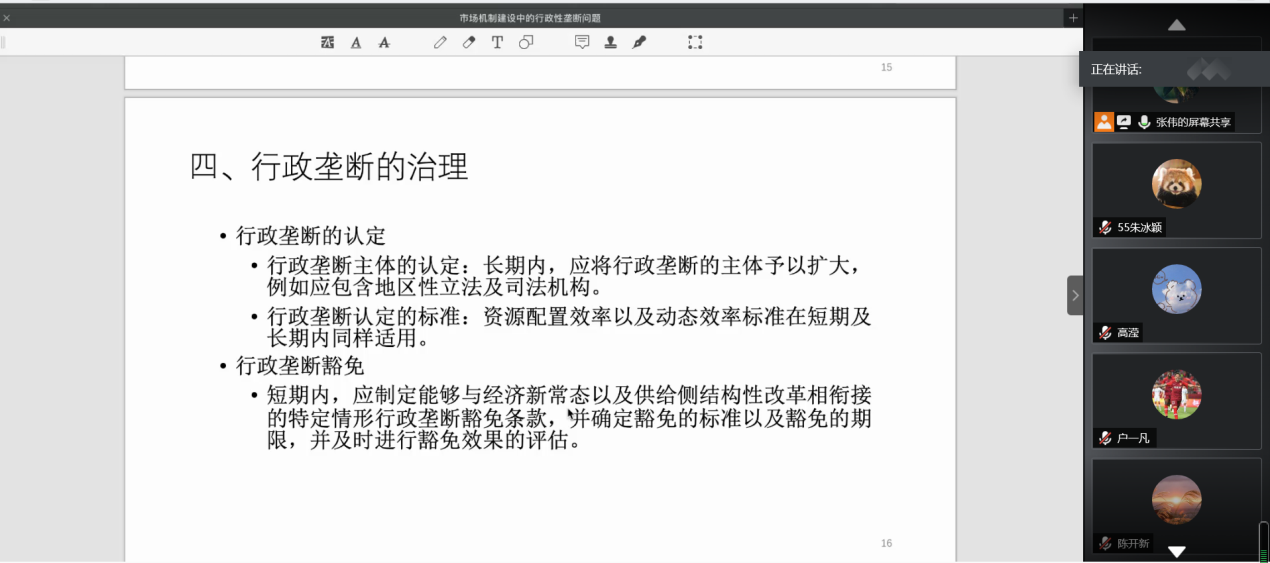Click 55朱冰颖's muted microphone icon
This screenshot has height=563, width=1270.
[1105, 227]
